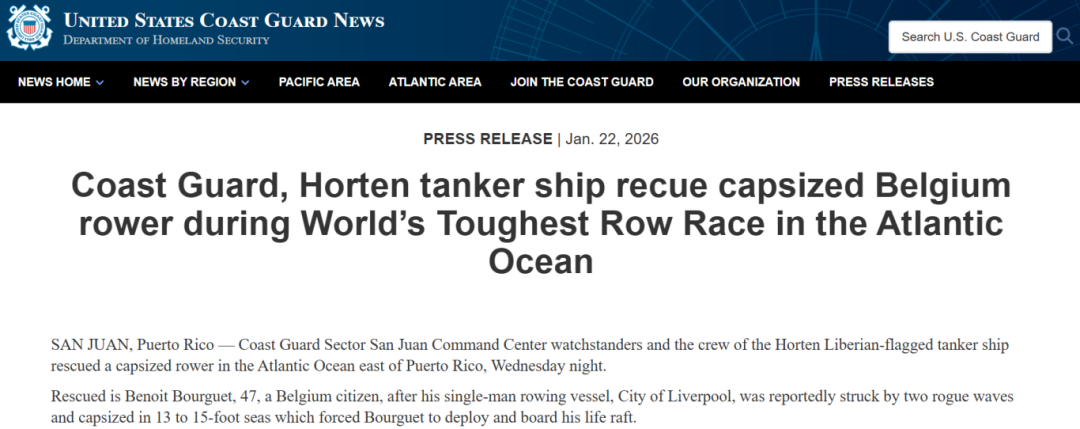
Task: Open the Atlantic Area section
Action: [435, 82]
